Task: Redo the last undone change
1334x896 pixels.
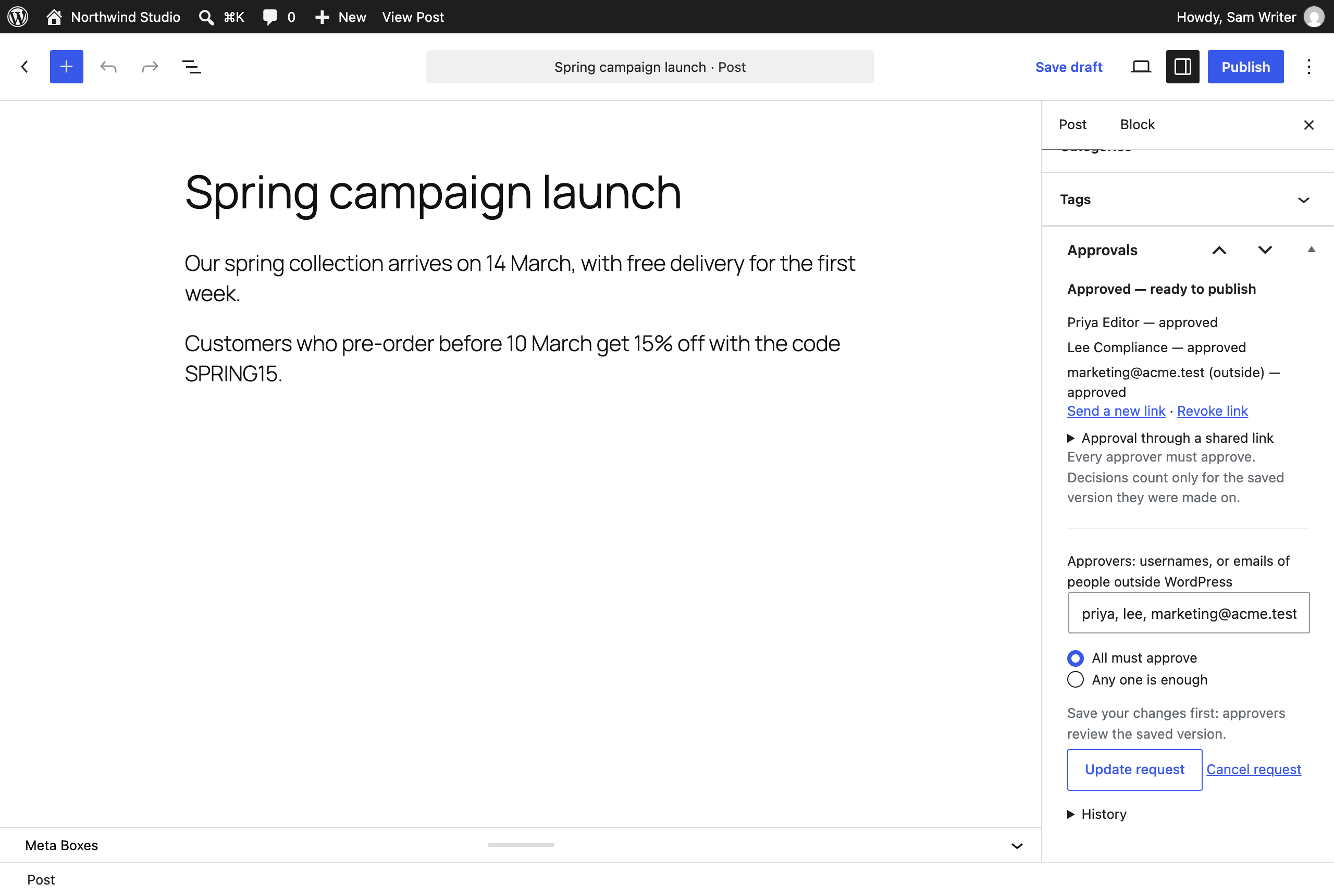Action: [x=150, y=67]
